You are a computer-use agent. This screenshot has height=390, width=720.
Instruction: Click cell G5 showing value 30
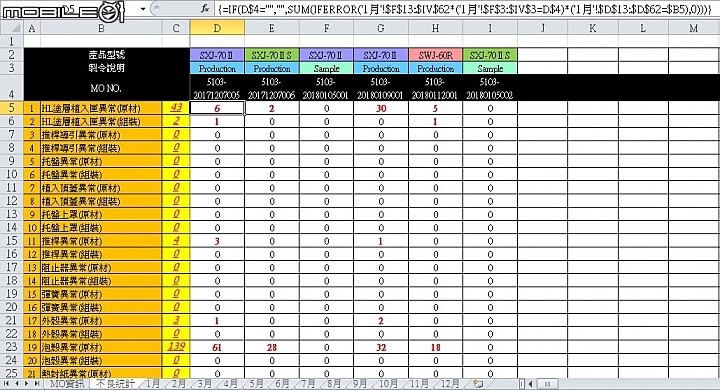tap(381, 108)
